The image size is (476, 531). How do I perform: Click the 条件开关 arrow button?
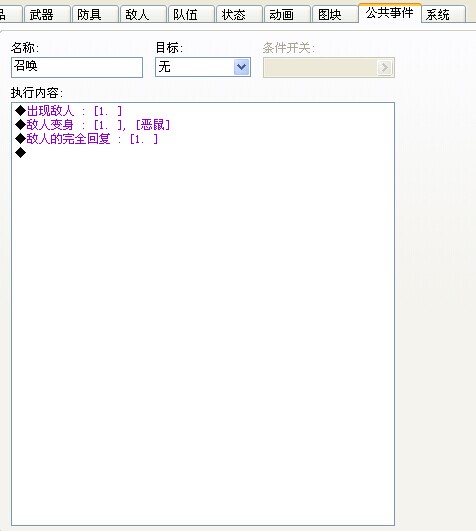click(385, 67)
